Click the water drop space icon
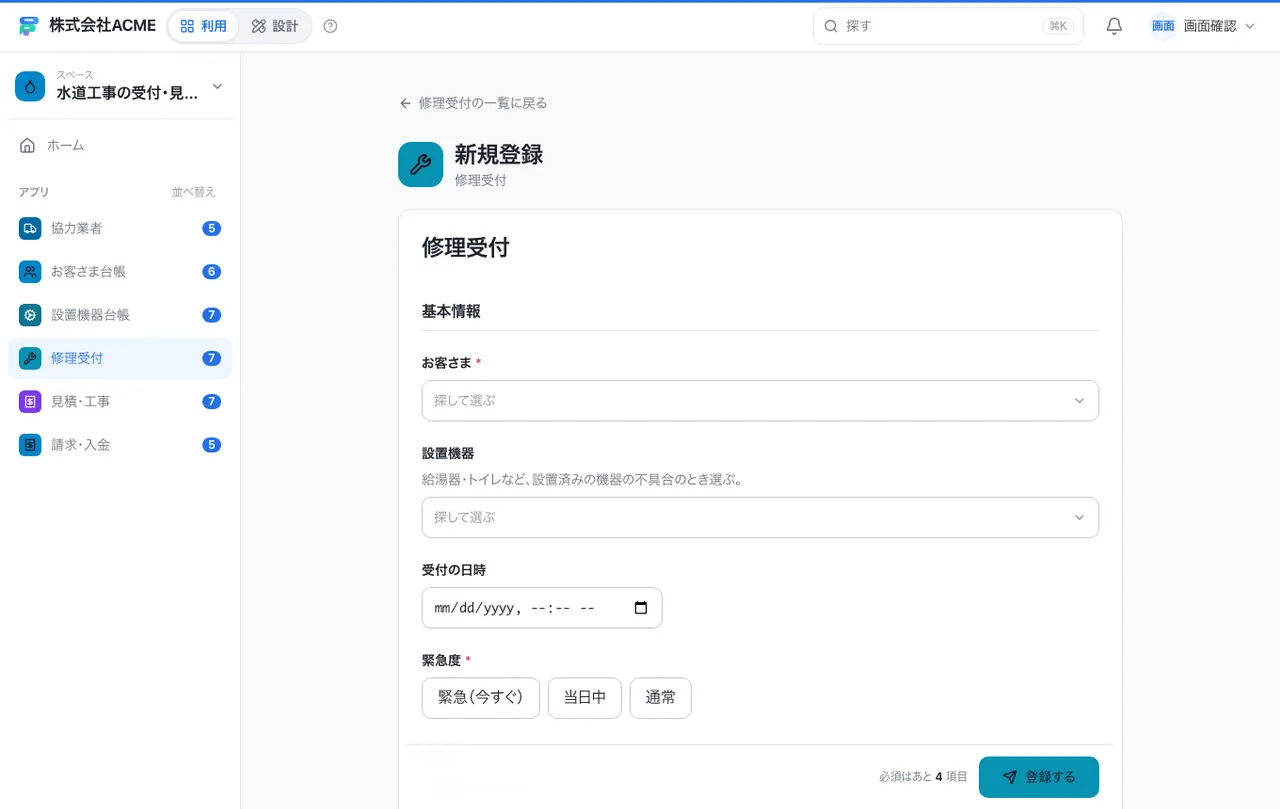1280x809 pixels. (30, 87)
